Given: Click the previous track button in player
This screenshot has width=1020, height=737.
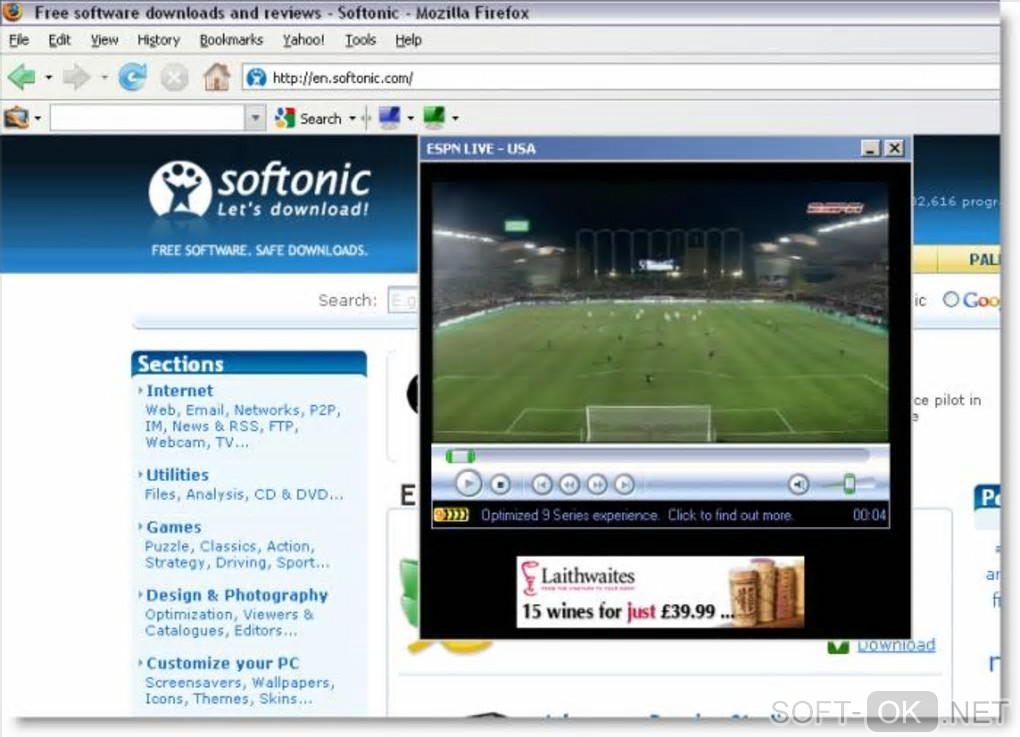Looking at the screenshot, I should (542, 485).
